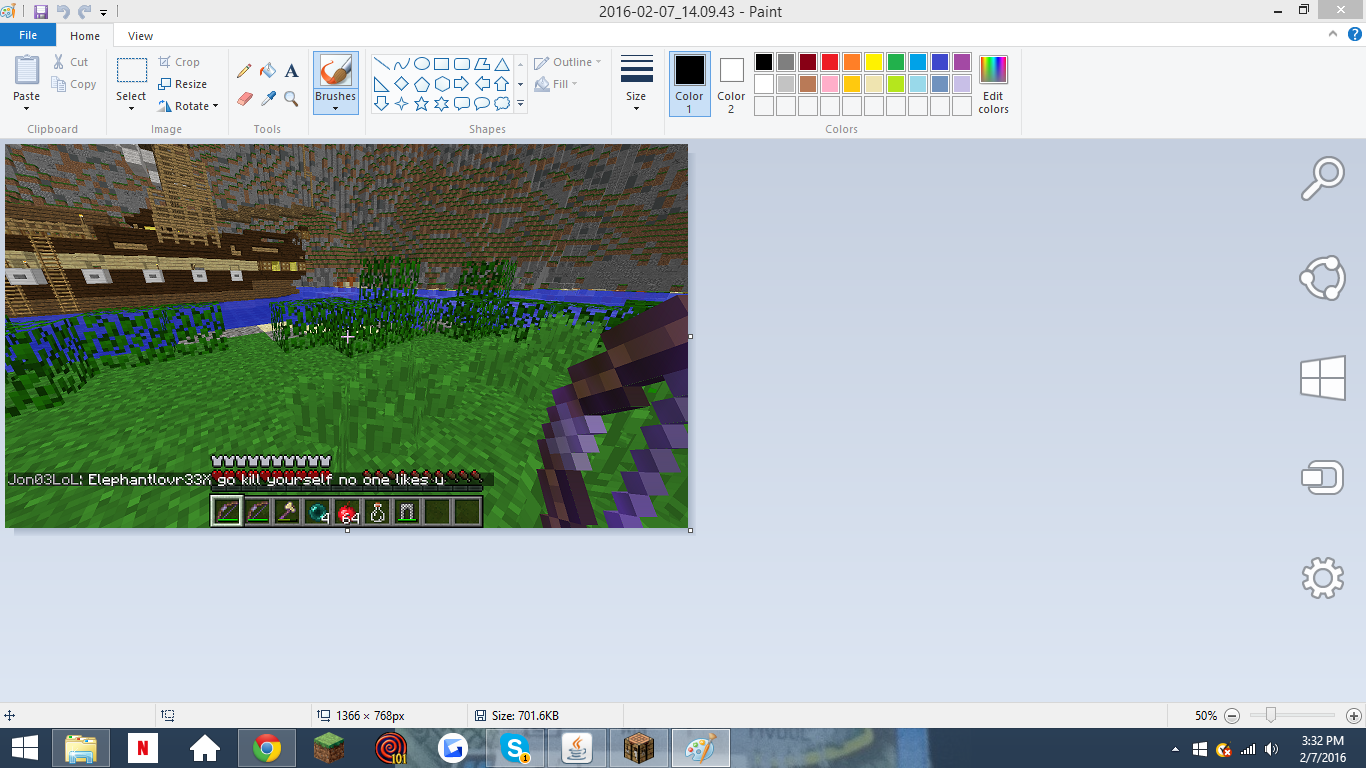This screenshot has height=768, width=1366.
Task: Open the File menu
Action: 28,35
